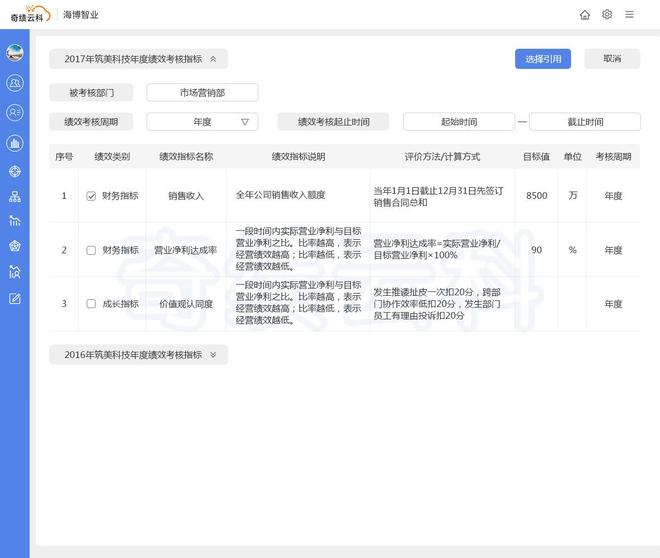
Task: Open the target crosshair goals icon
Action: pyautogui.click(x=15, y=171)
